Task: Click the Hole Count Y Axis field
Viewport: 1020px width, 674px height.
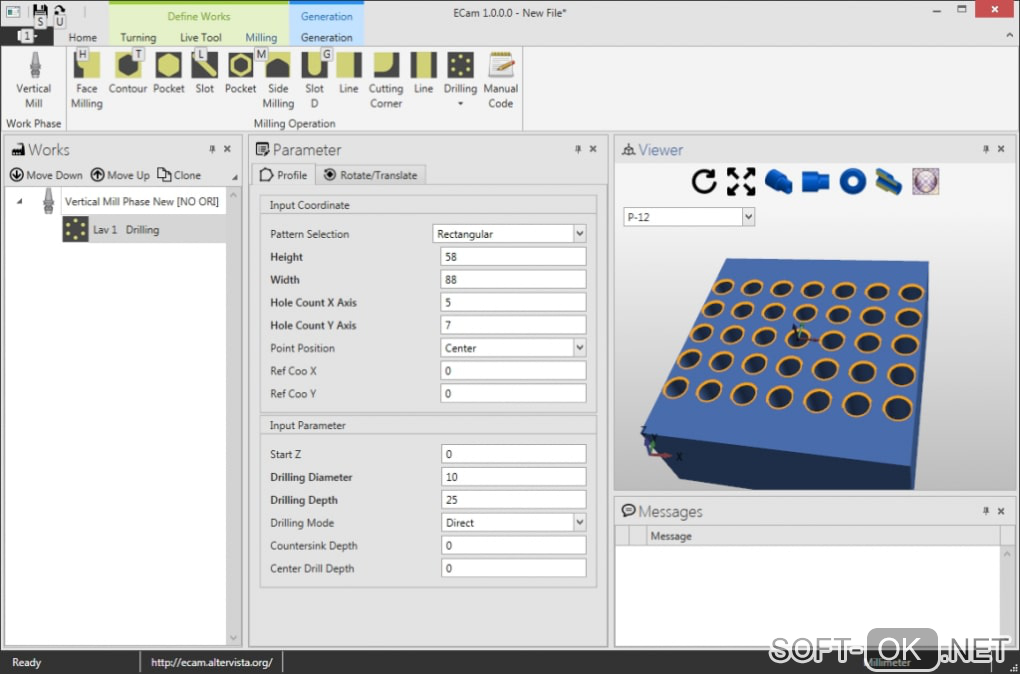Action: click(513, 325)
